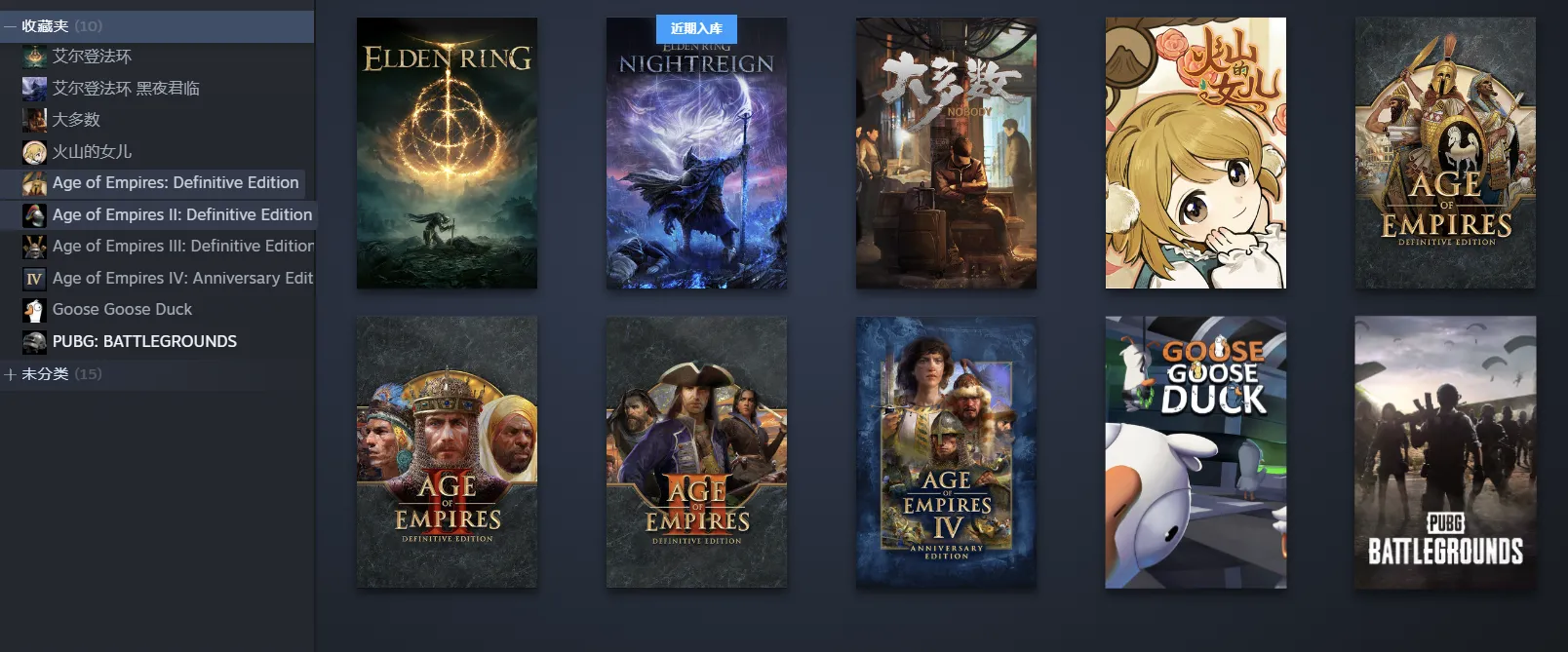
Task: Click the PUBG helmet icon in sidebar
Action: click(x=34, y=342)
